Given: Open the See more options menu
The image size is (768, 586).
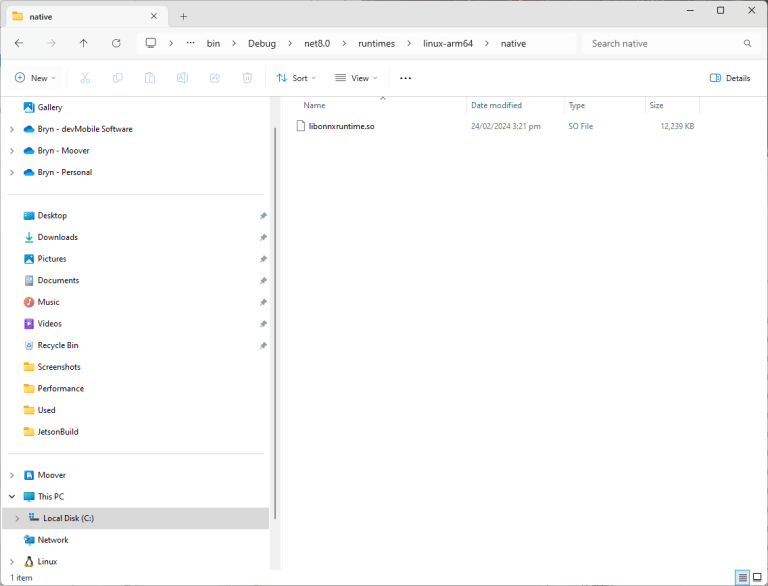Looking at the screenshot, I should (405, 78).
